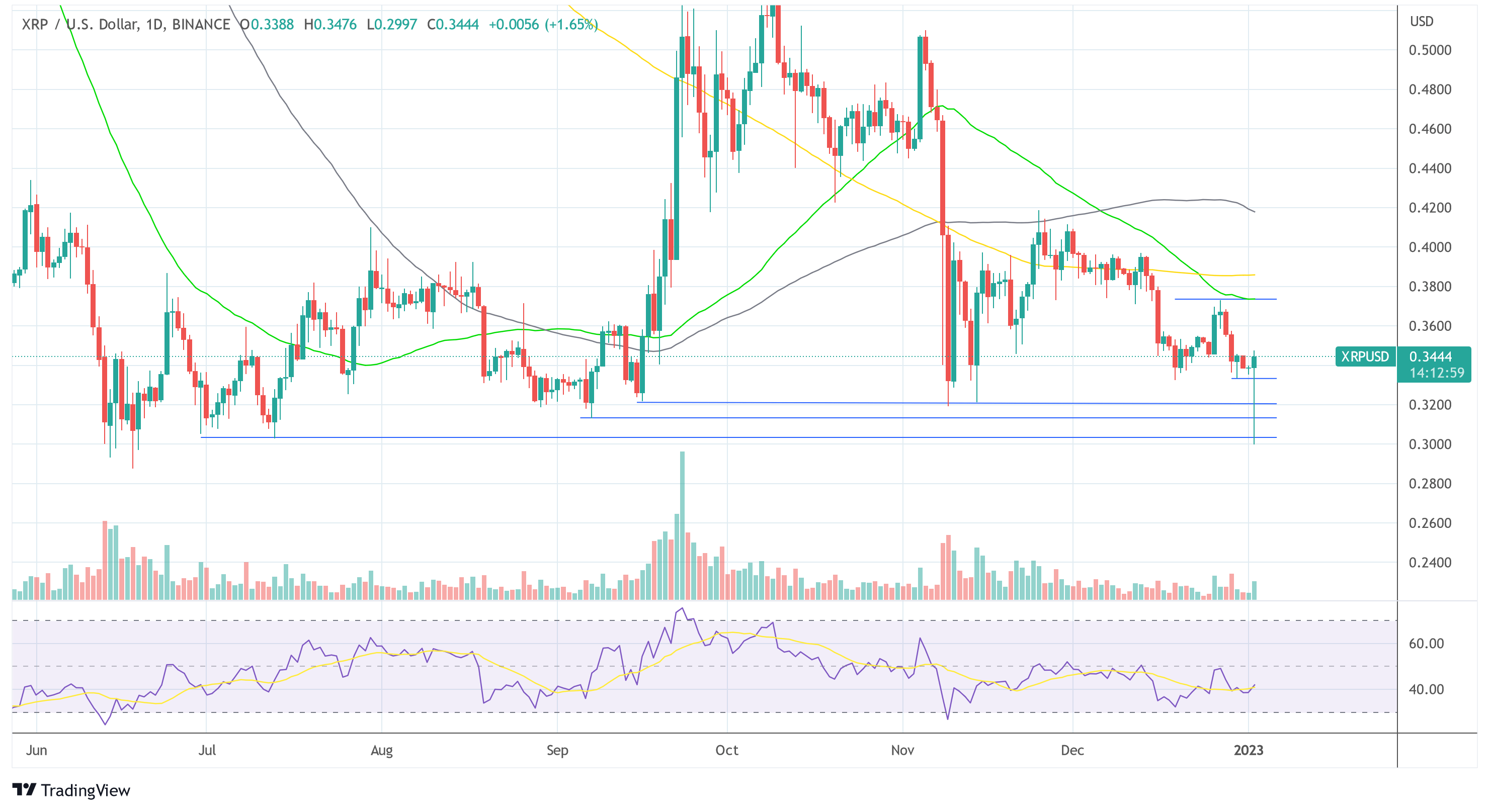Click the 0.3200 price axis label

tap(1430, 405)
